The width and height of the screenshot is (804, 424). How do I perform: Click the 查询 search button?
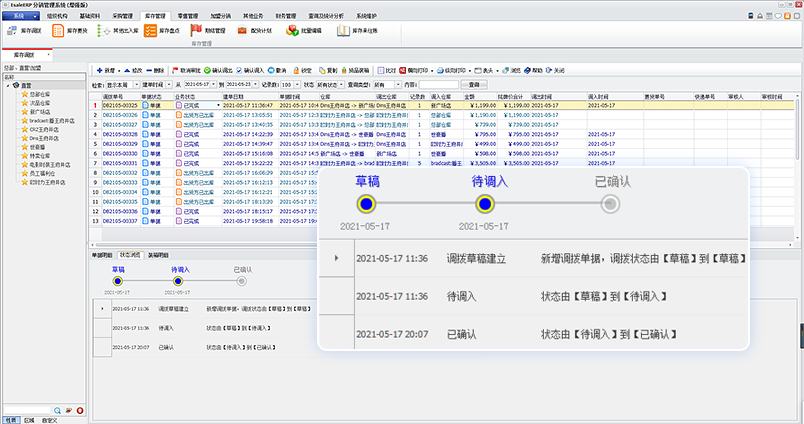[477, 86]
